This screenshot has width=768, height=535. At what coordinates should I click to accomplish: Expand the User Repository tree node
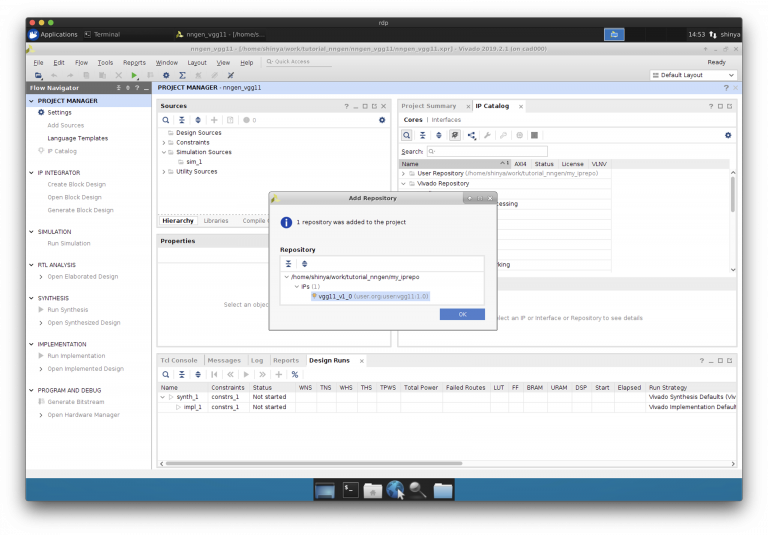404,173
